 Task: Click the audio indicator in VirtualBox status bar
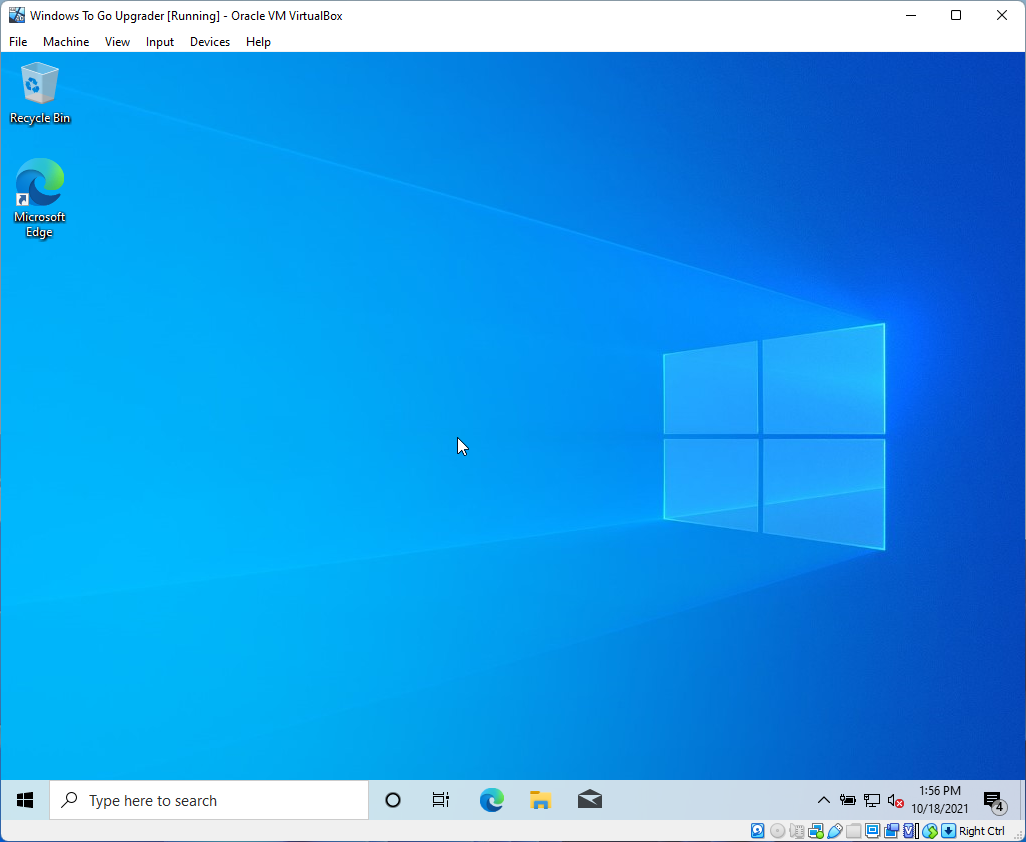tap(797, 831)
